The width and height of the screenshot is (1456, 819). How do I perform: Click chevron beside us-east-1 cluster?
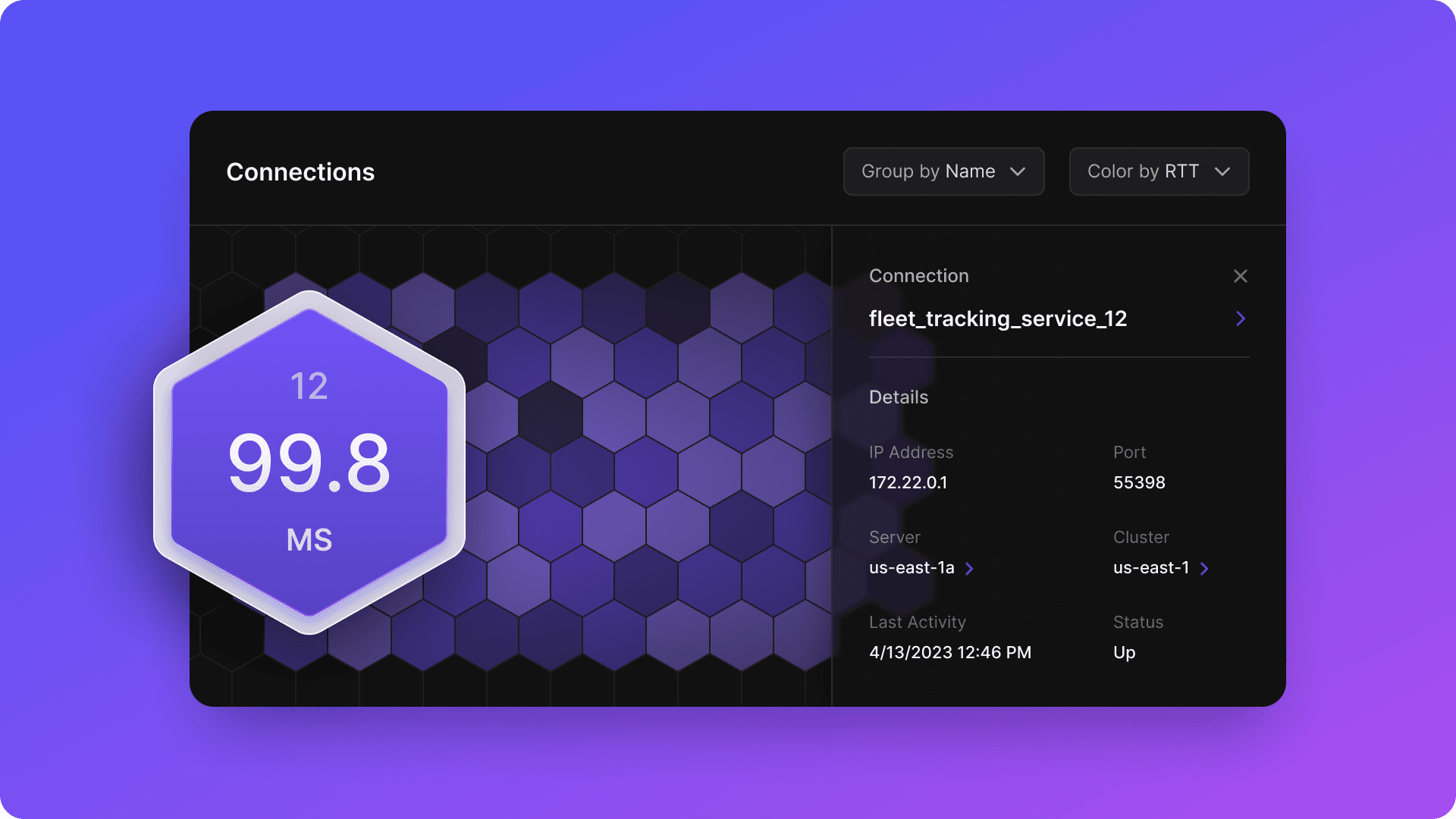(x=1204, y=569)
